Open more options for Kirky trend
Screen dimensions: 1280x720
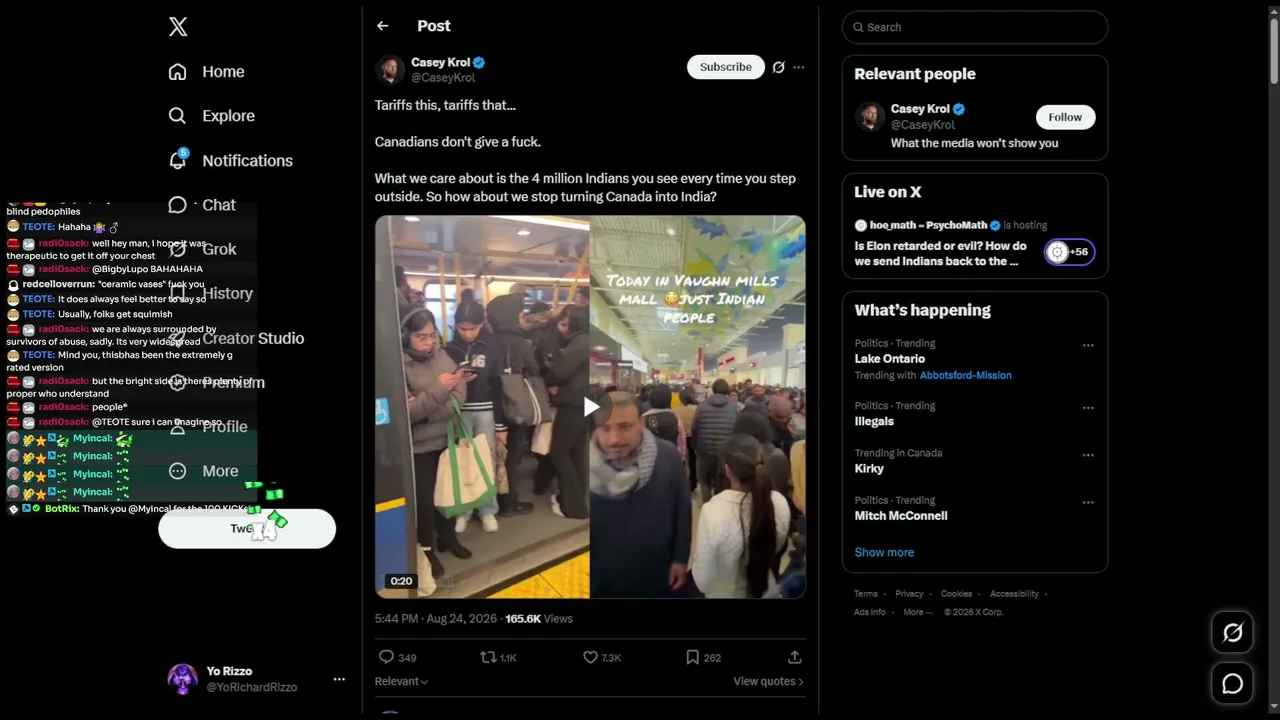point(1088,455)
